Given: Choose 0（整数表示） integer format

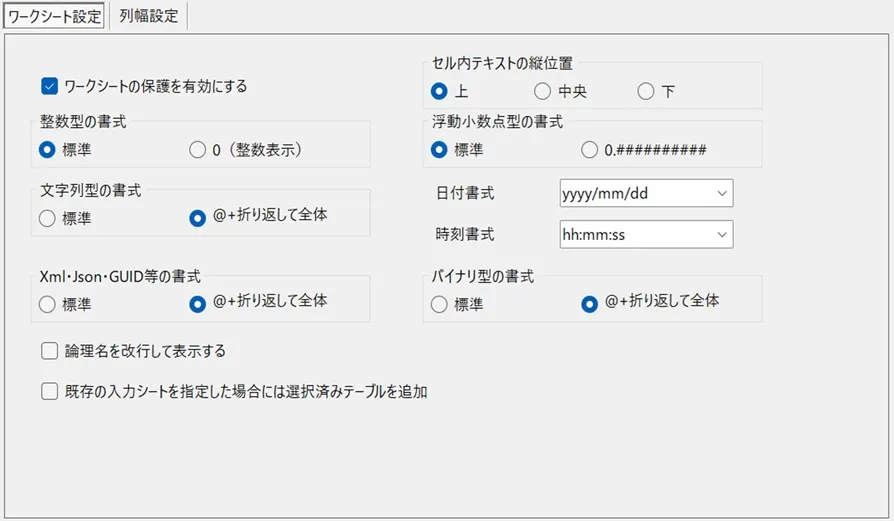Looking at the screenshot, I should tap(197, 149).
